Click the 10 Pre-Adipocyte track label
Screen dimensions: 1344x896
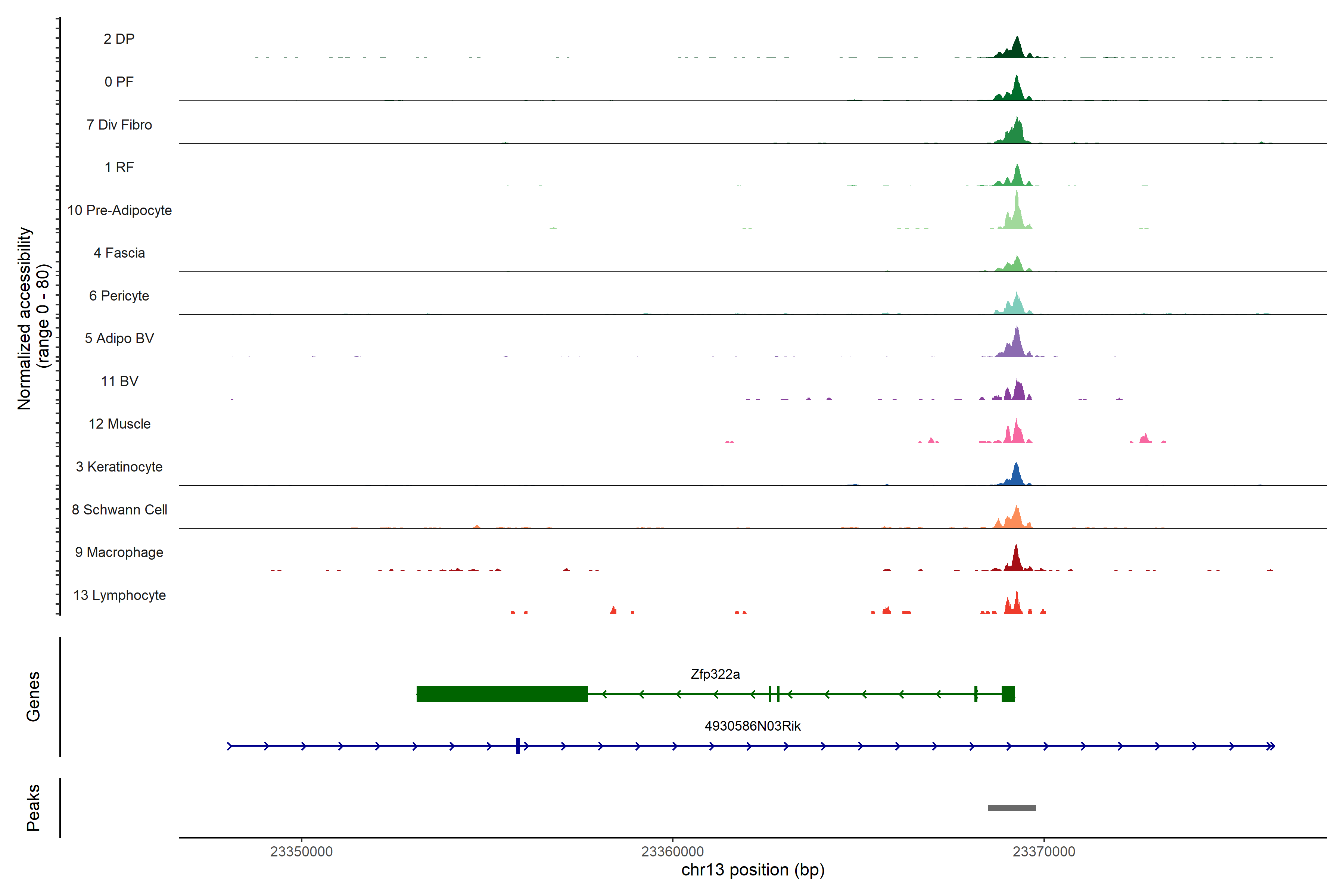coord(119,210)
